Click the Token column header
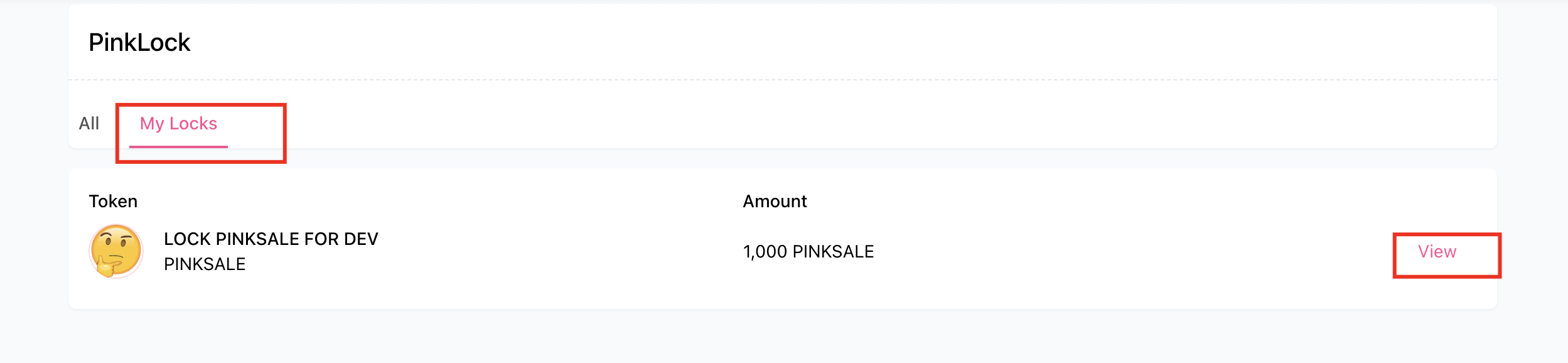The image size is (1568, 363). 113,202
